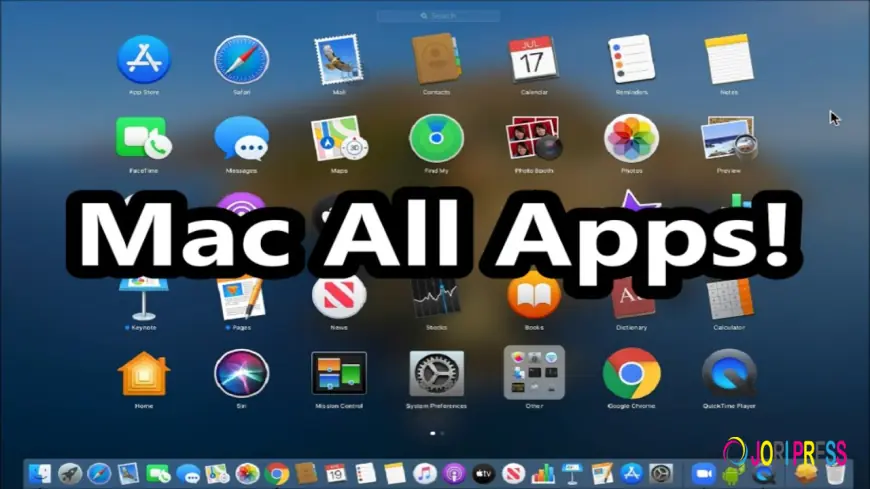Launch Reminders from the Launchpad grid
Screen dimensions: 870x489
(x=631, y=59)
